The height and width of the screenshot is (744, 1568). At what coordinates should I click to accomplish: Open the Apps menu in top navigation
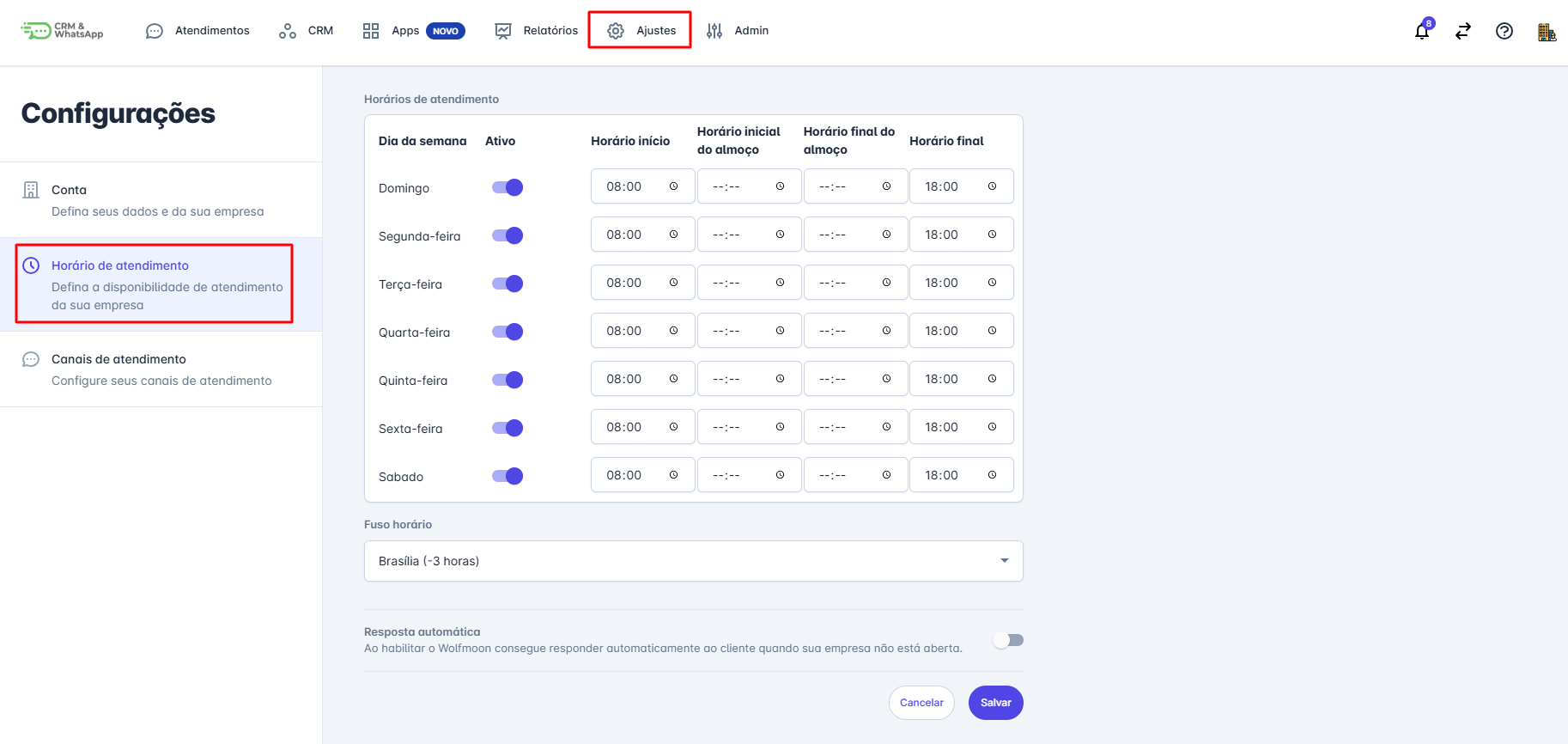tap(413, 31)
